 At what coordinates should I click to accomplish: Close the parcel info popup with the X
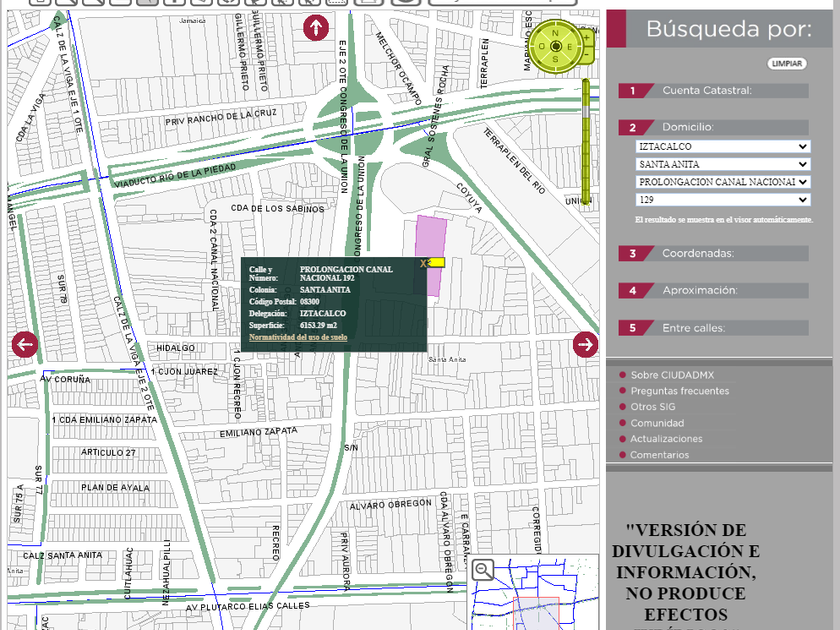point(423,263)
